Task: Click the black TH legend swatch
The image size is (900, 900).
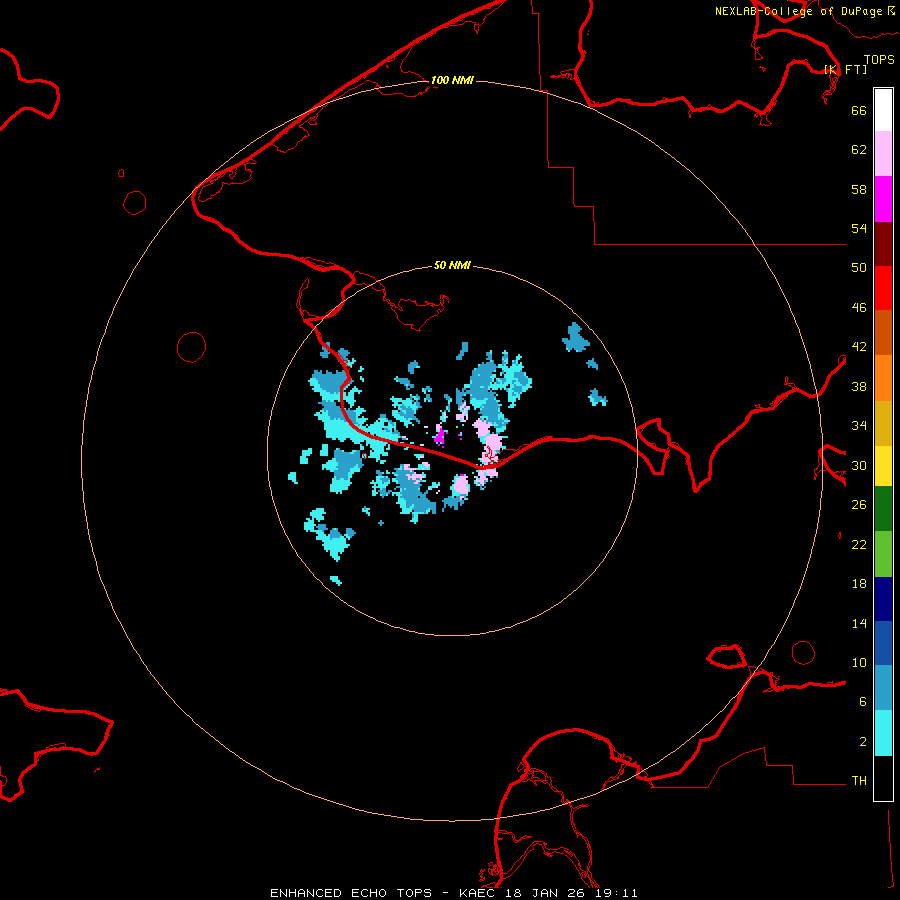Action: (x=883, y=778)
